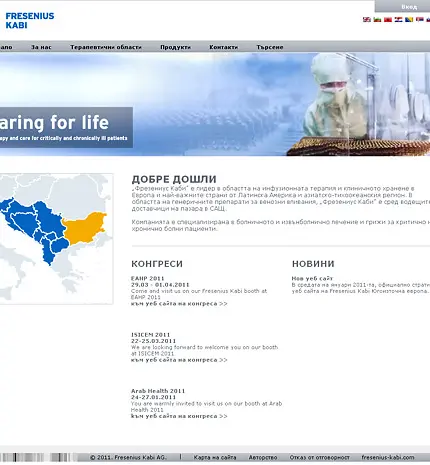Click the ISICEM 2011 congress title
The image size is (430, 465).
(x=151, y=335)
